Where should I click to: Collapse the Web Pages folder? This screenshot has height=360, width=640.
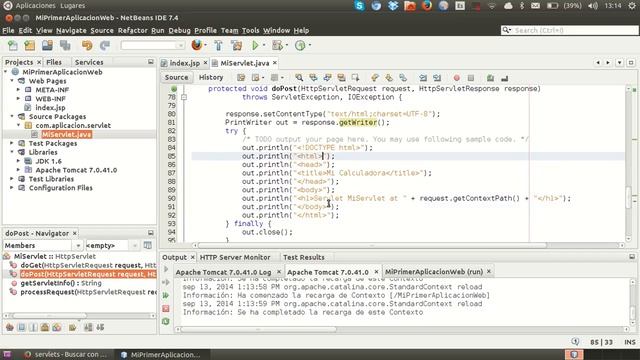coord(12,81)
